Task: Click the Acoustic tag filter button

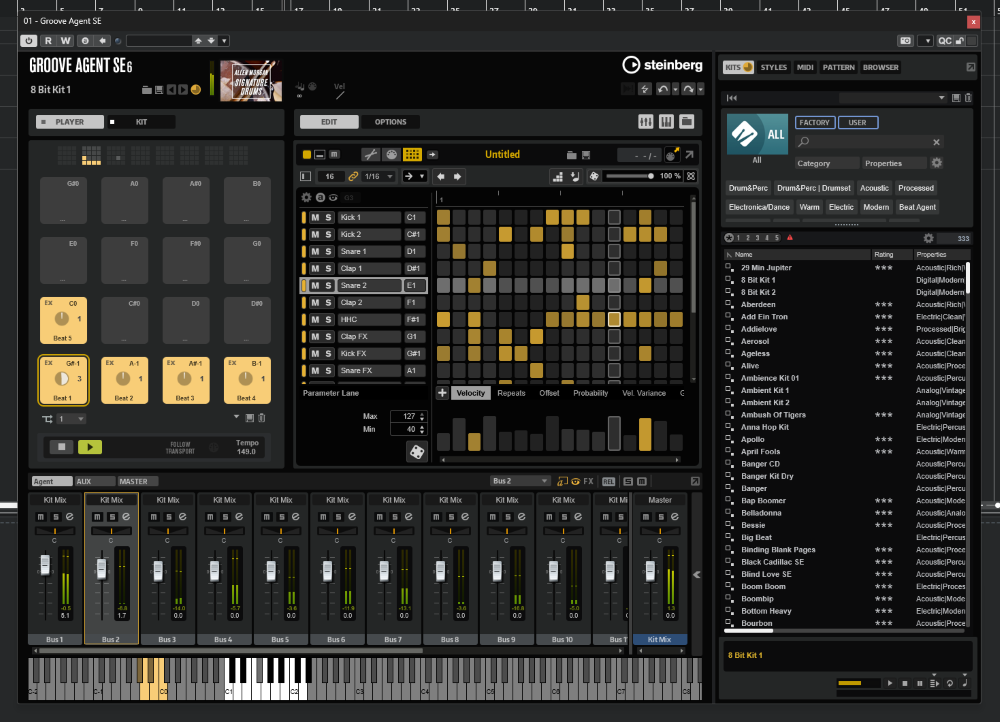Action: [874, 188]
